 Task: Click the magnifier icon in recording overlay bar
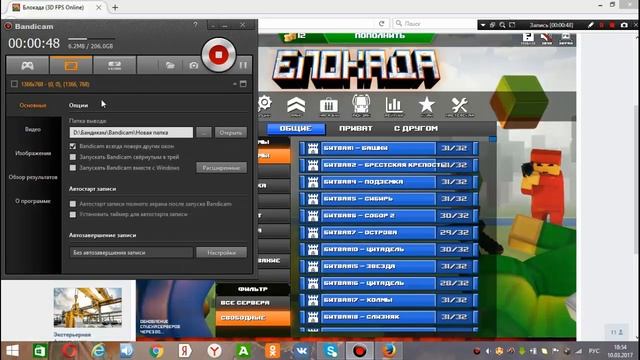(502, 25)
